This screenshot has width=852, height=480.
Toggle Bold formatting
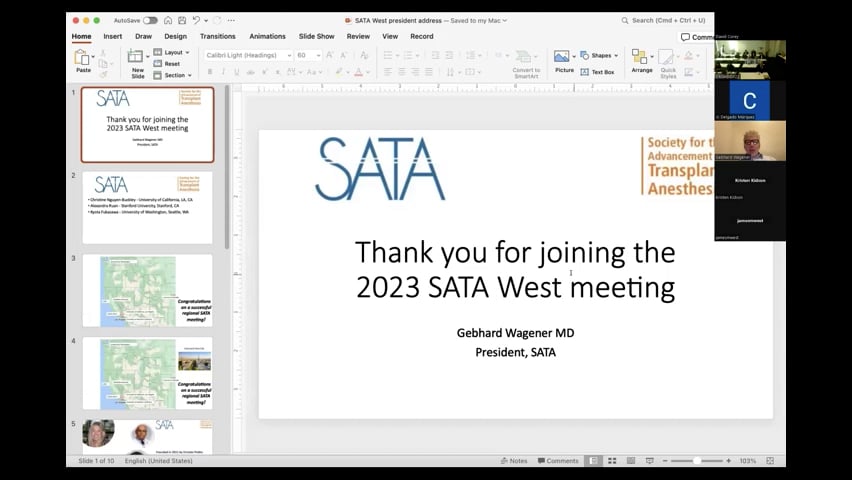(x=210, y=72)
